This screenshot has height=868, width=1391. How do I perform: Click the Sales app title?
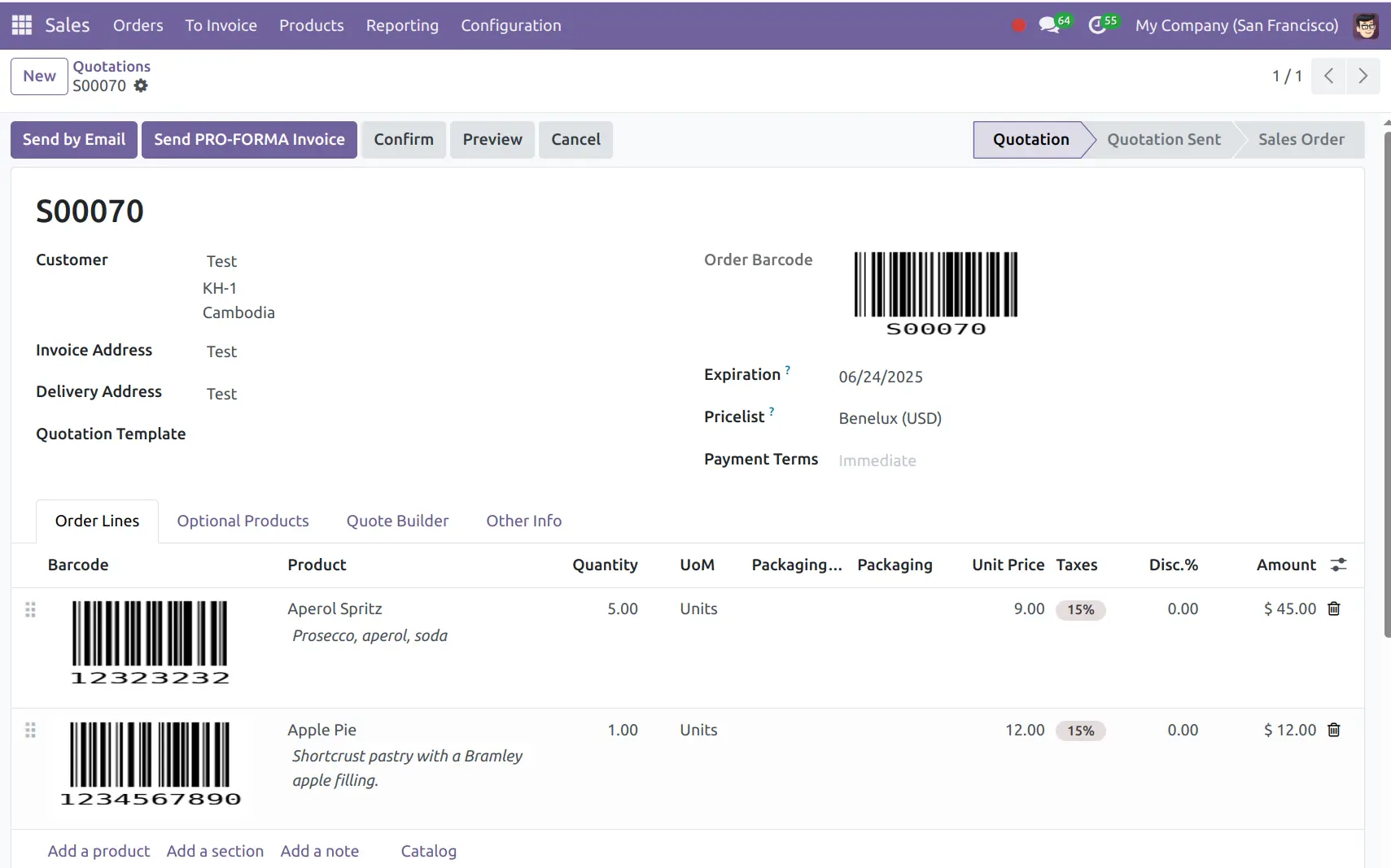(x=68, y=25)
